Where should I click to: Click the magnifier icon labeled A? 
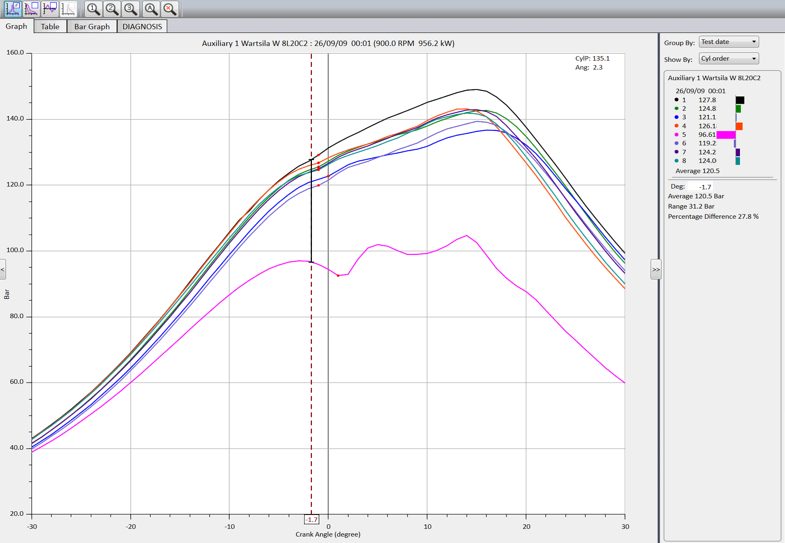pos(151,9)
